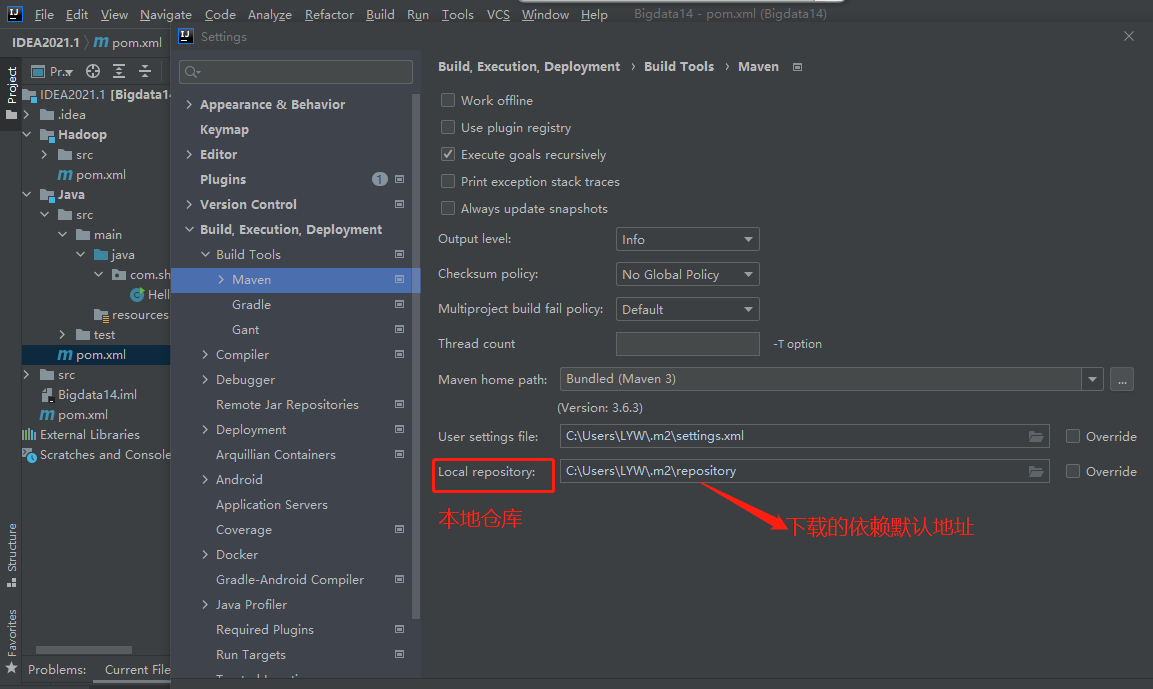Click the Maven settings project-level marker icon in breadcrumb
The width and height of the screenshot is (1153, 689).
[797, 67]
